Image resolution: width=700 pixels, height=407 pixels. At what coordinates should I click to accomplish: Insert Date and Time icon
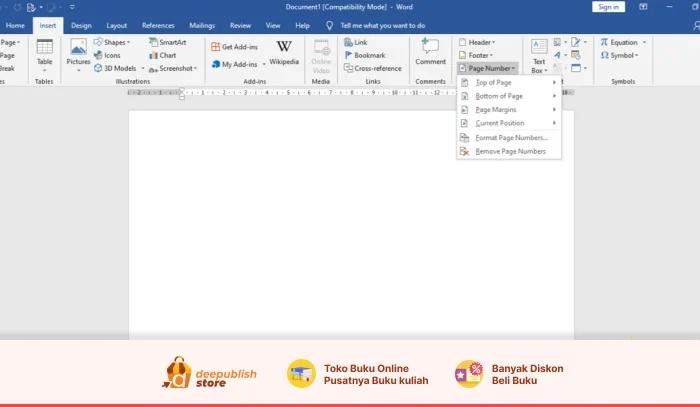[575, 55]
